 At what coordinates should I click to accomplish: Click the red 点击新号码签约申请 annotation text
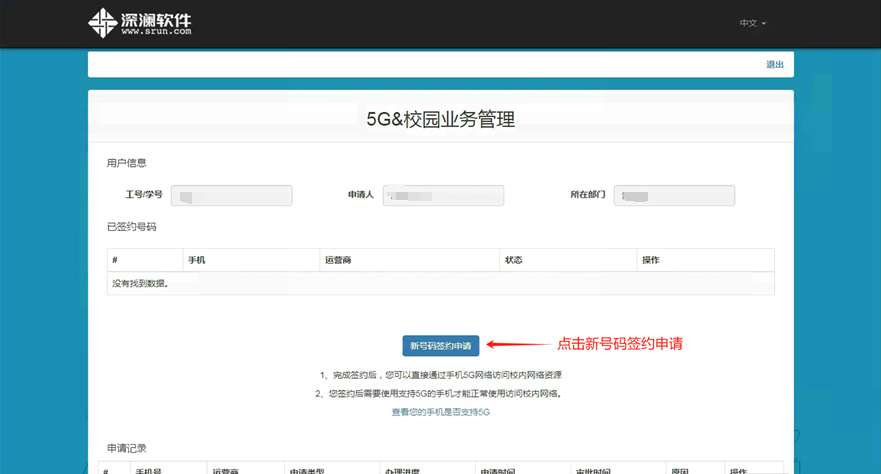click(619, 343)
